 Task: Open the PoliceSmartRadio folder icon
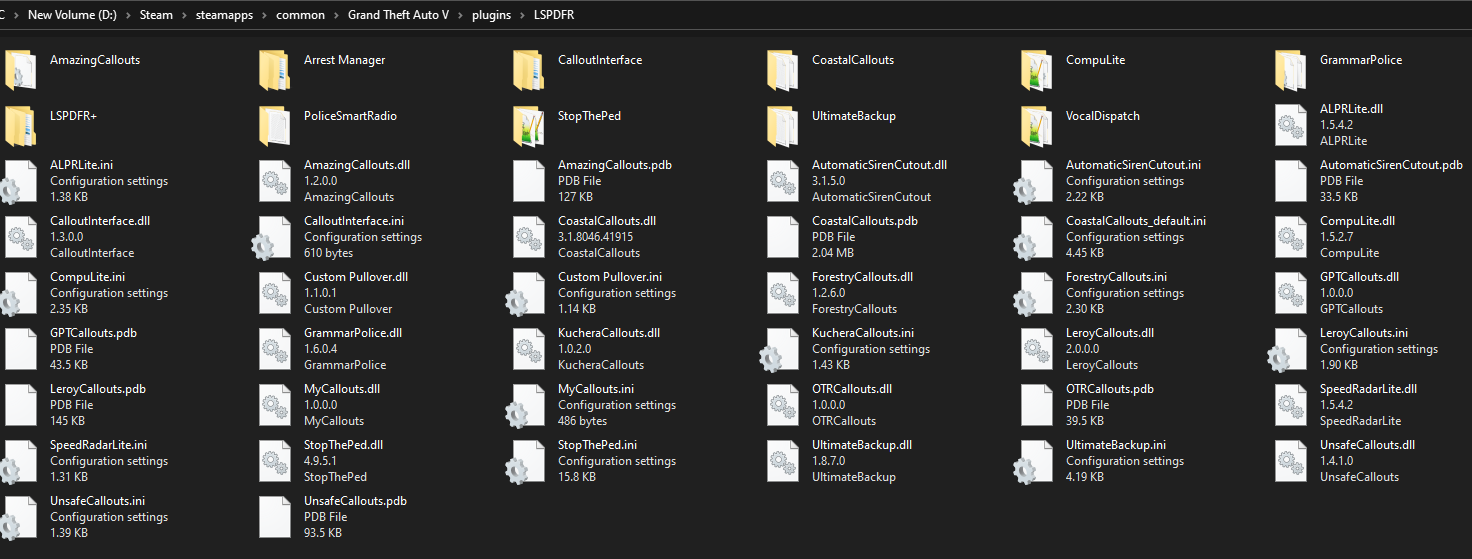pyautogui.click(x=274, y=125)
